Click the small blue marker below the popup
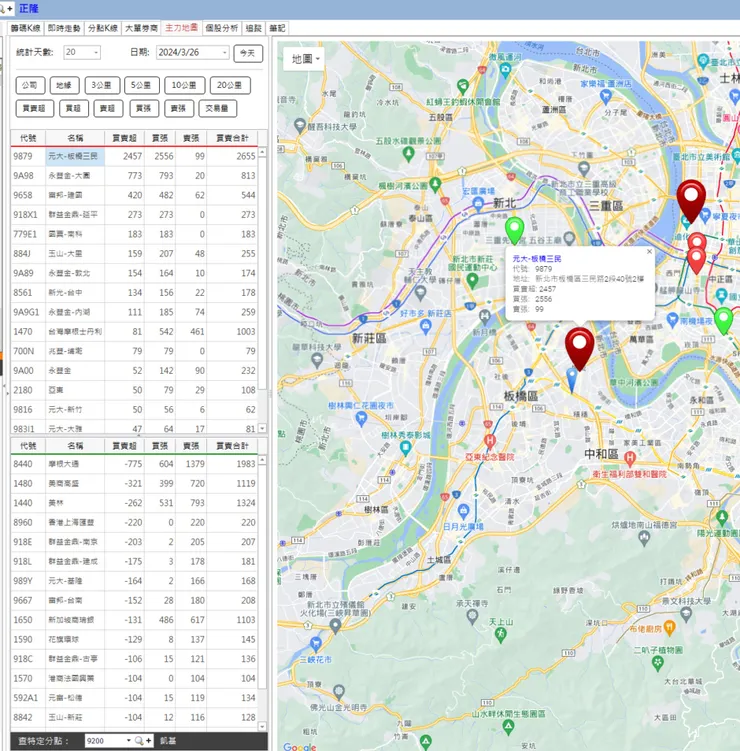Viewport: 740px width, 751px height. click(x=572, y=378)
